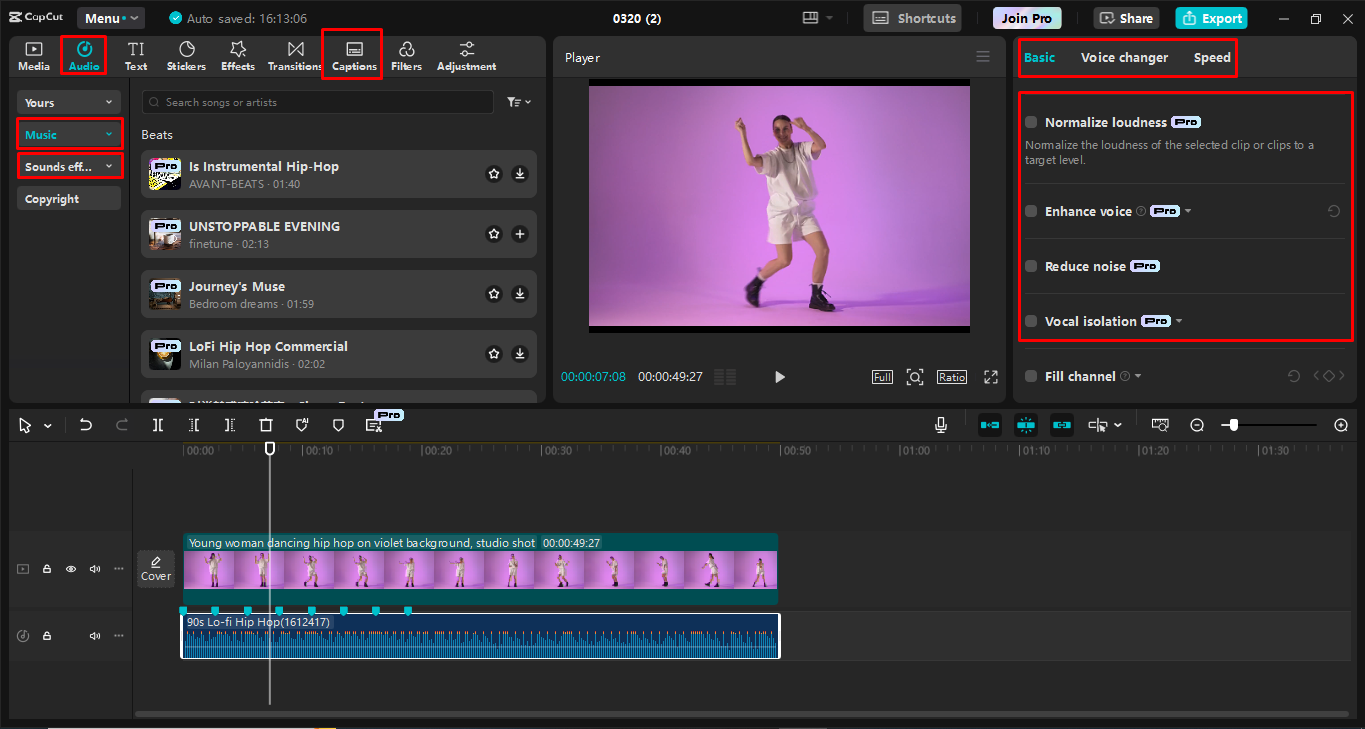Expand the Vocal isolation dropdown

click(1180, 321)
